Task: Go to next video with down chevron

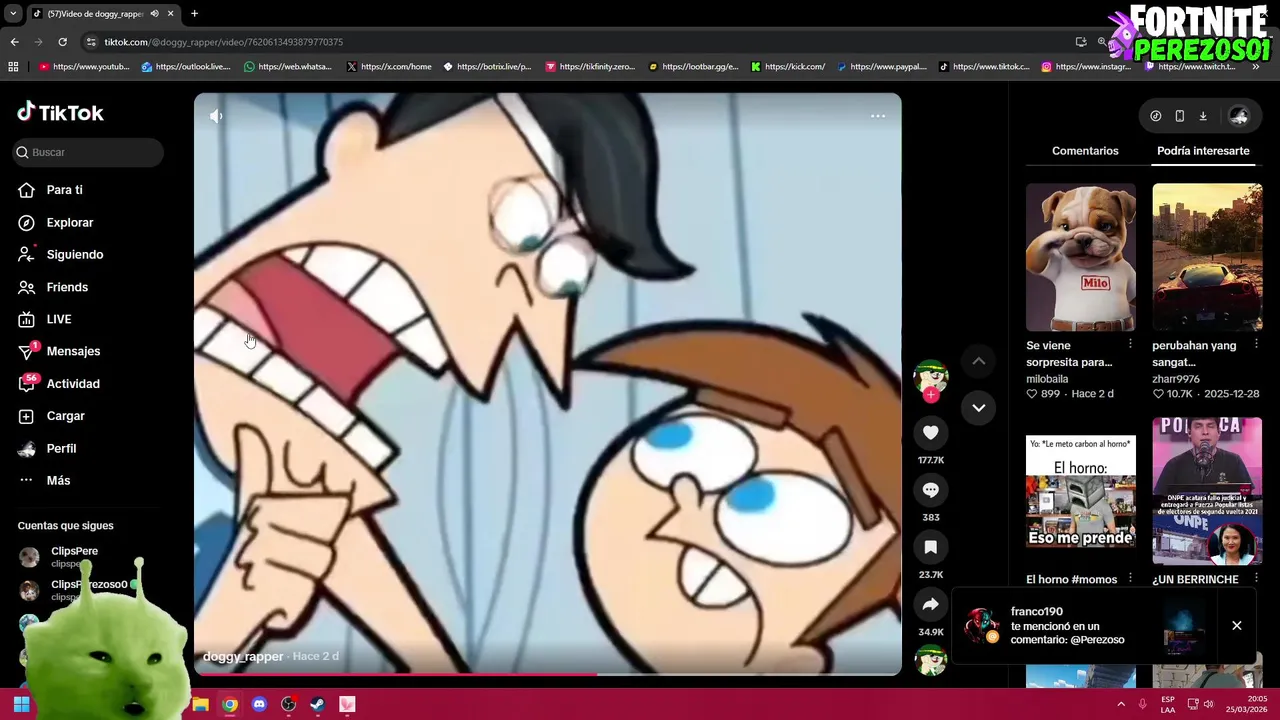Action: (x=979, y=408)
